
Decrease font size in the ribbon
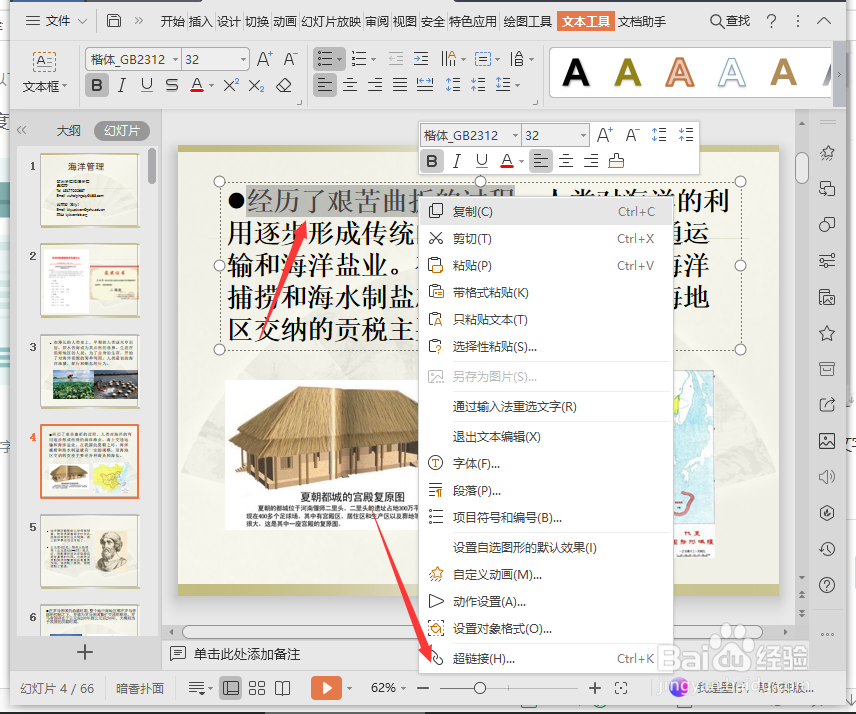pos(290,59)
